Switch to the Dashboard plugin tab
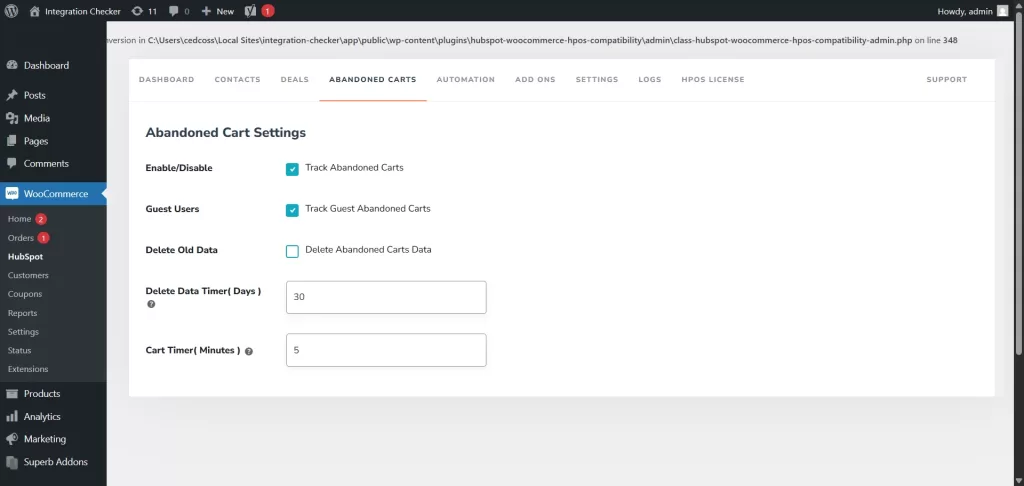1024x486 pixels. (167, 80)
